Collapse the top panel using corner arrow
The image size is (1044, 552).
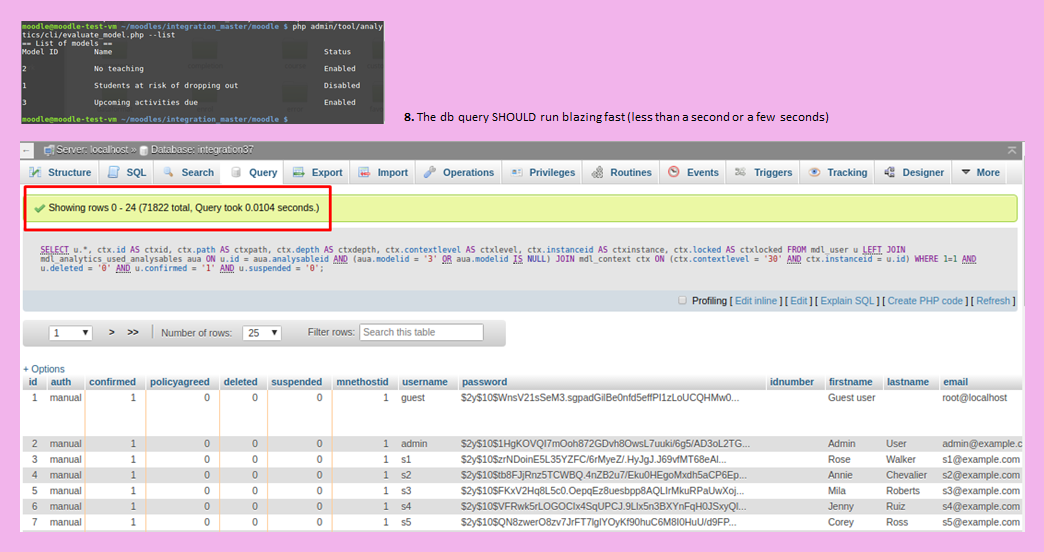click(1011, 150)
